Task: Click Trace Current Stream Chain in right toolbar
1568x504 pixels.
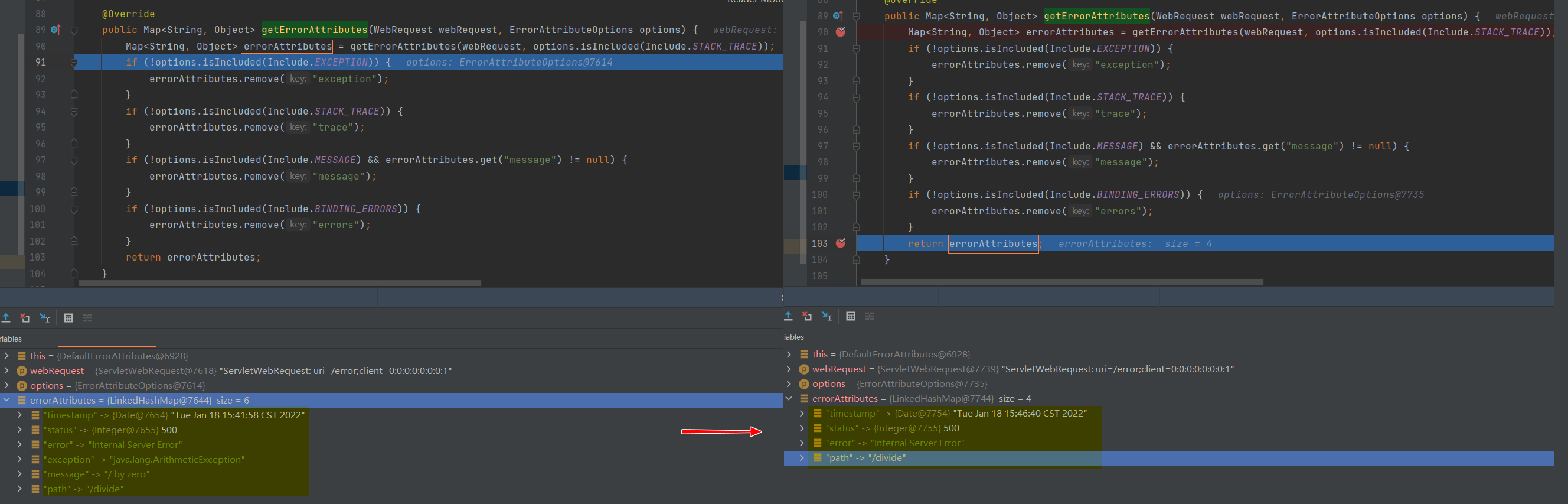Action: (x=870, y=316)
